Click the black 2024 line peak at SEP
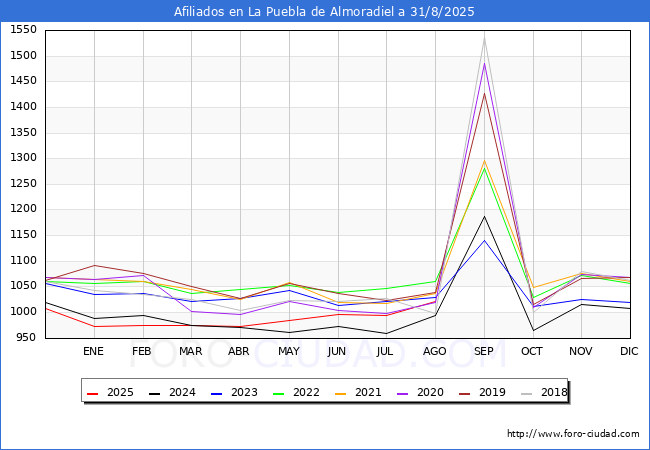 pos(484,216)
